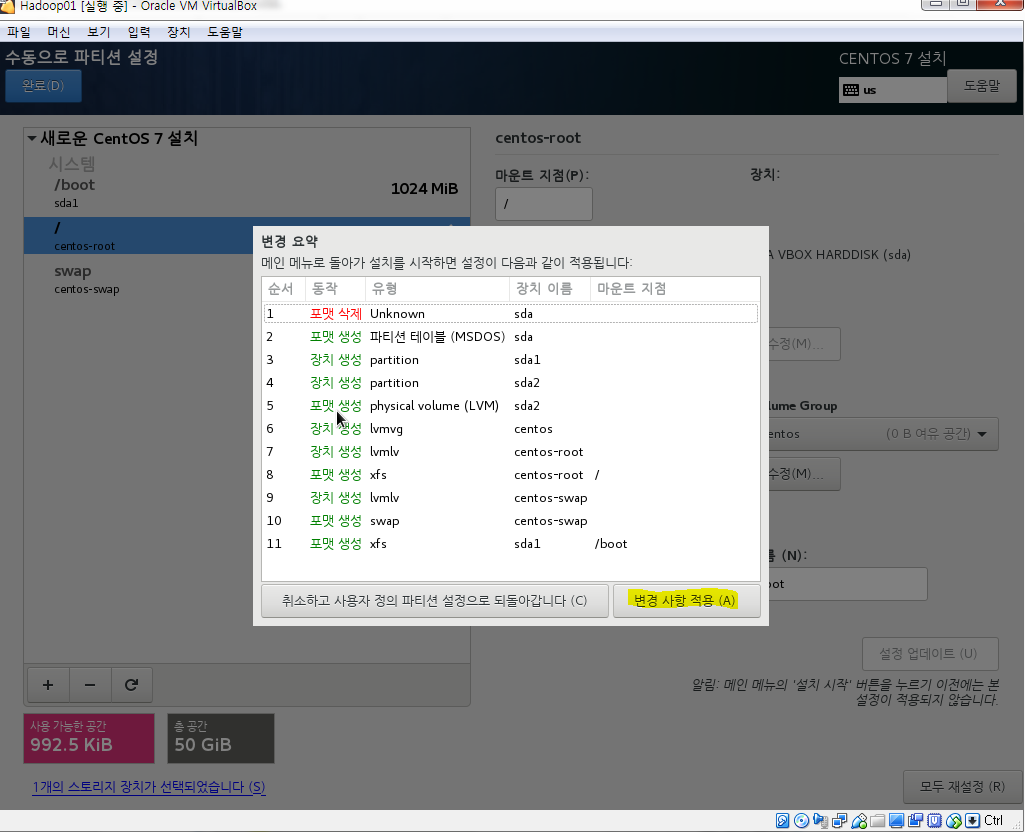
Task: Select row 1 포맷 삭제 Unknown sda
Action: [x=511, y=314]
